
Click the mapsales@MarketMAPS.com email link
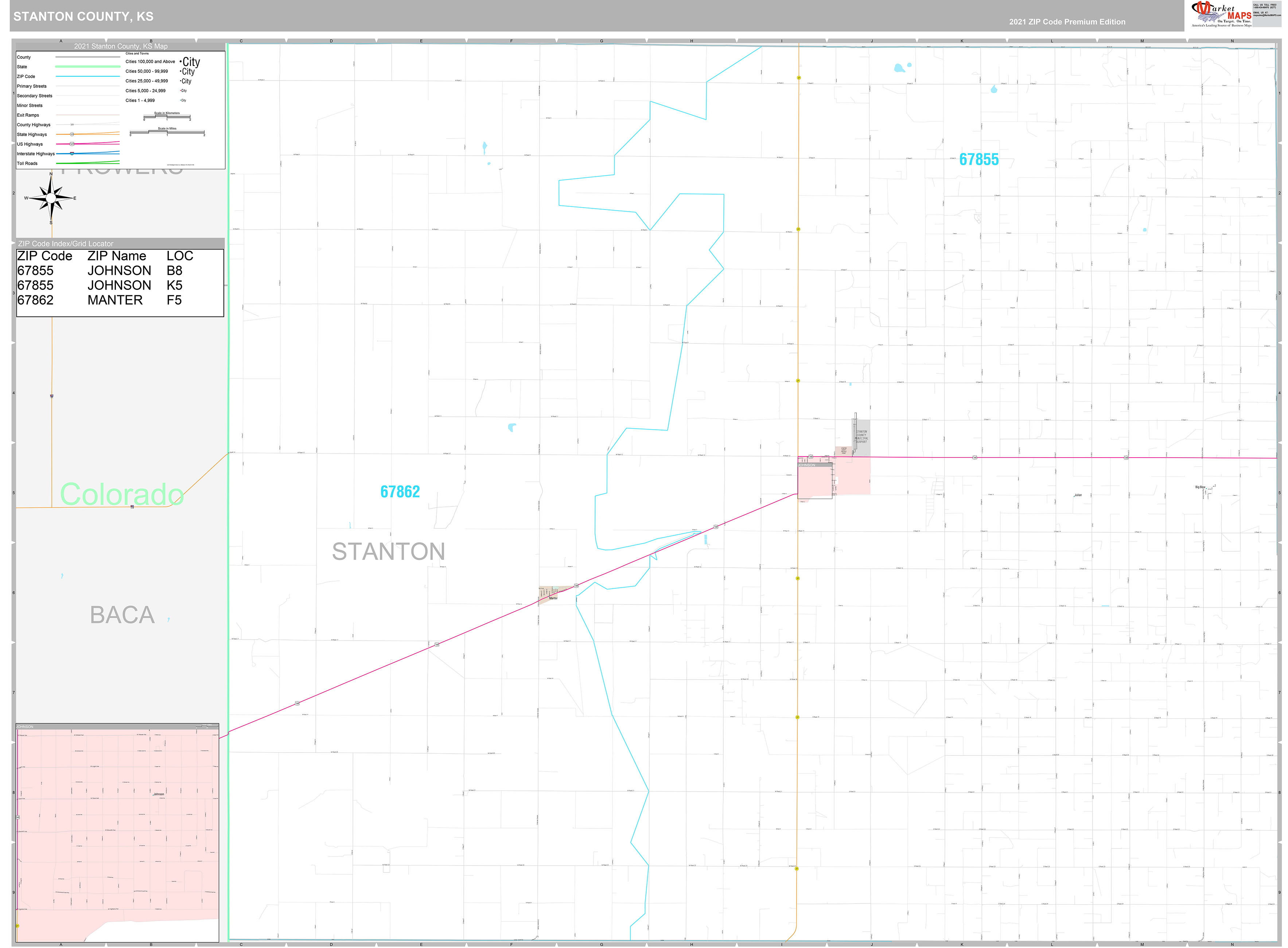click(1268, 15)
